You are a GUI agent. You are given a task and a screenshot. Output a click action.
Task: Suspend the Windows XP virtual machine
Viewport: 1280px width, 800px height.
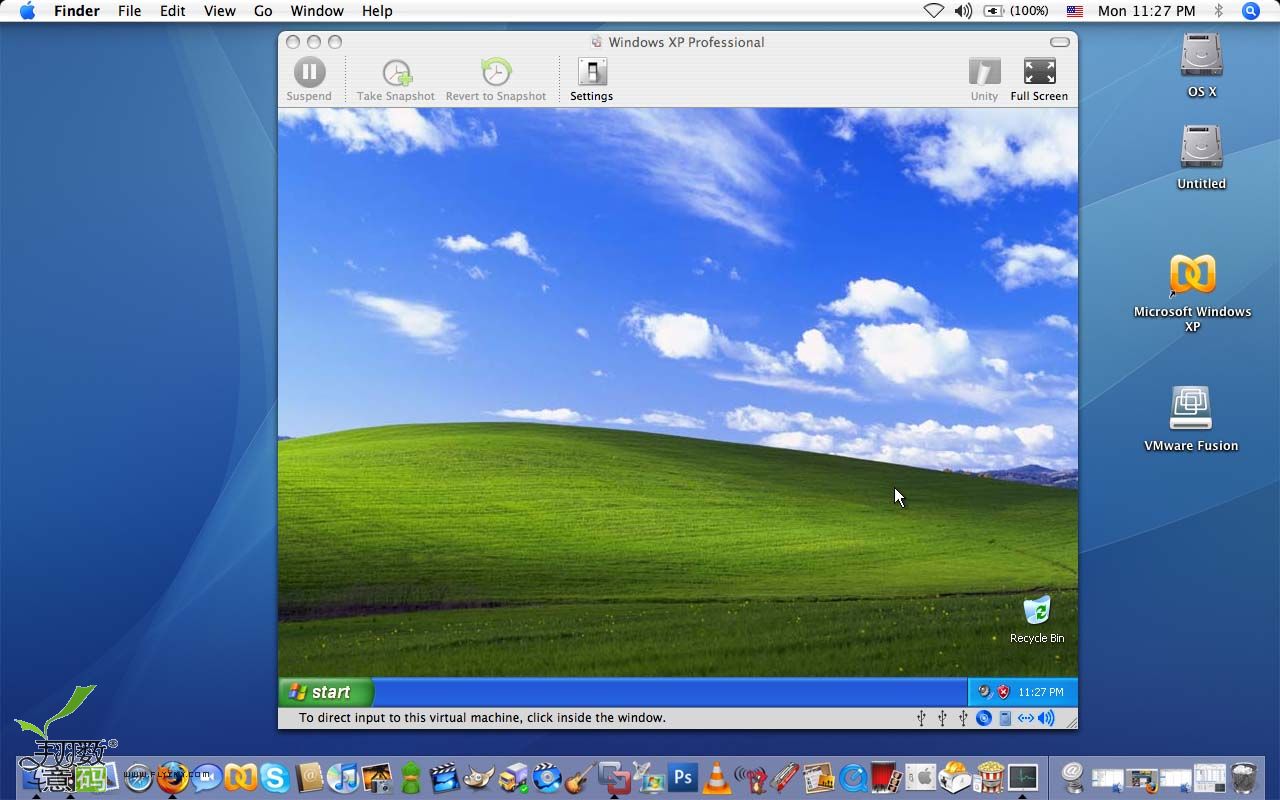[309, 80]
